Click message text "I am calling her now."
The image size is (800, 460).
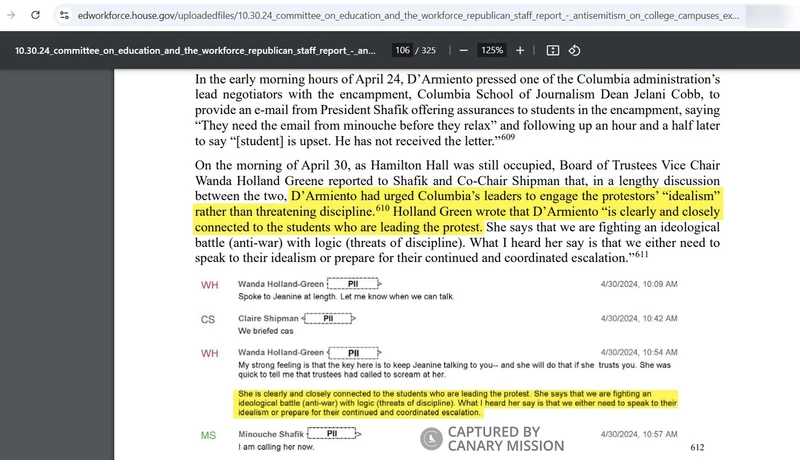[276, 447]
